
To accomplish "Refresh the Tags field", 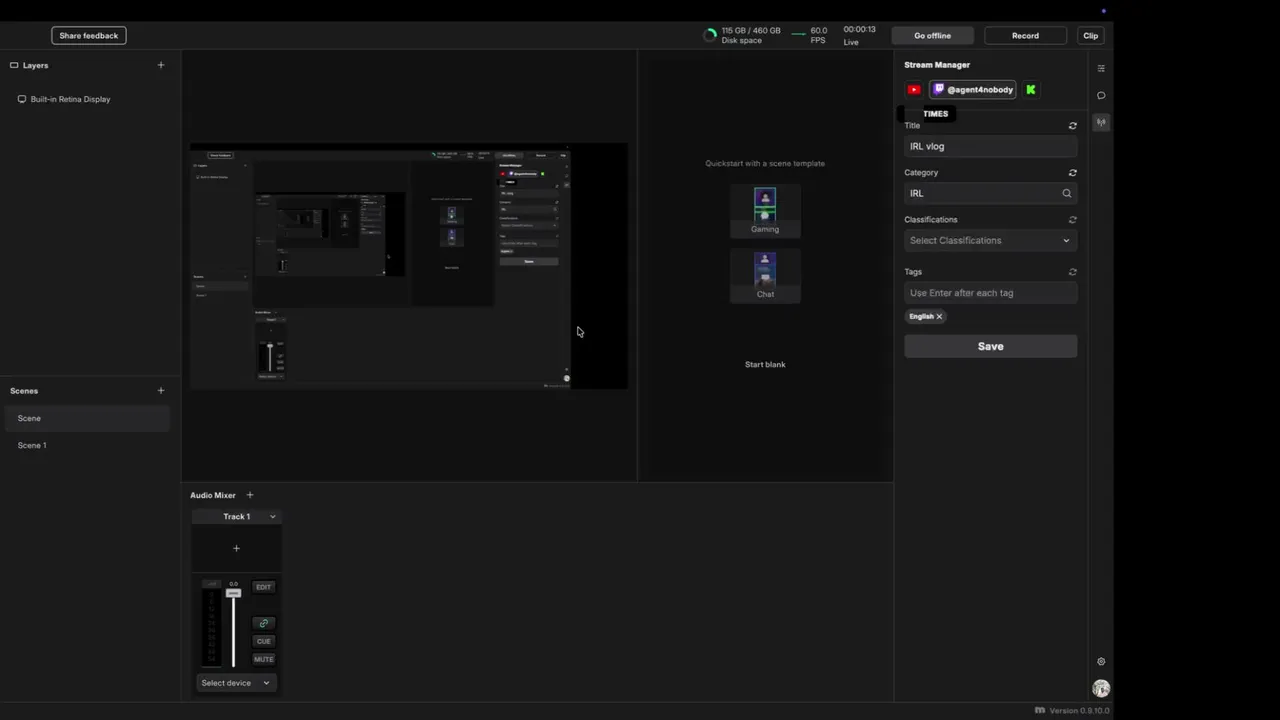I will tap(1073, 272).
